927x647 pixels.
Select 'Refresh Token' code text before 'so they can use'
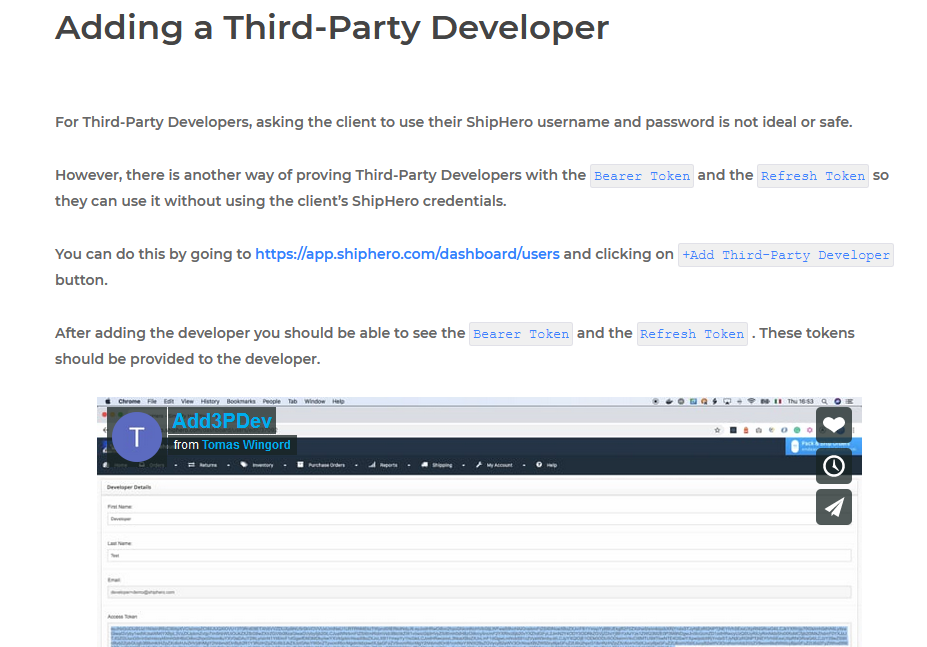pyautogui.click(x=812, y=176)
